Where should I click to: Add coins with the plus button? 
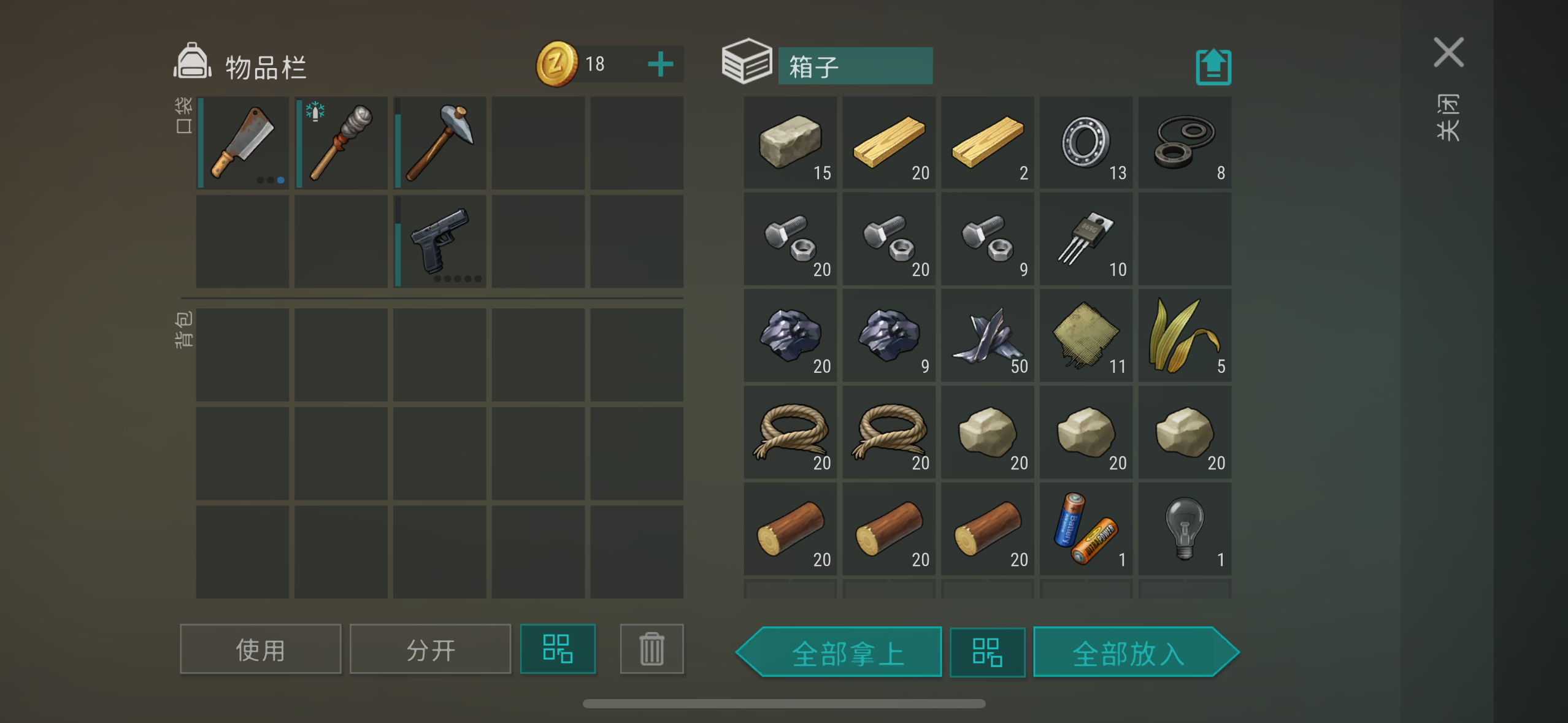coord(661,64)
